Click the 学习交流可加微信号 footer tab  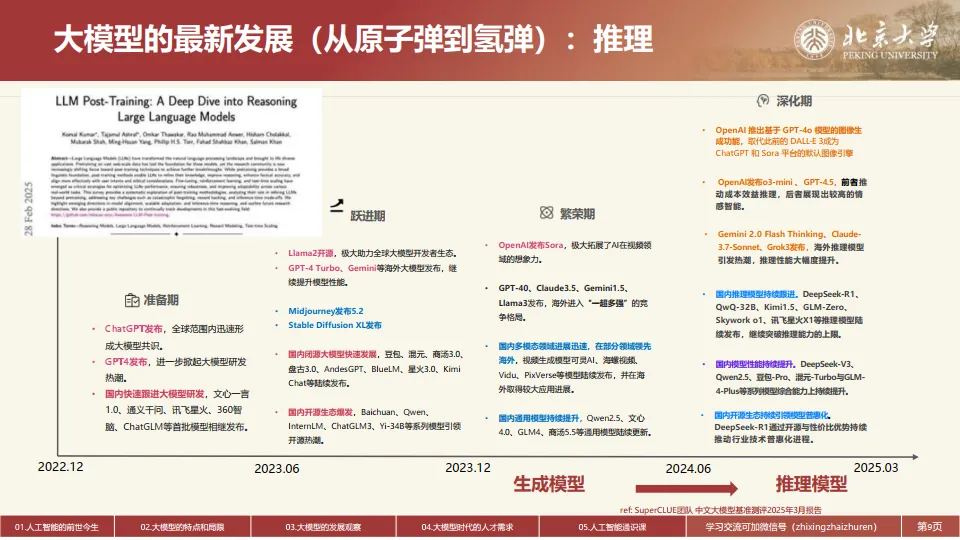(x=793, y=527)
